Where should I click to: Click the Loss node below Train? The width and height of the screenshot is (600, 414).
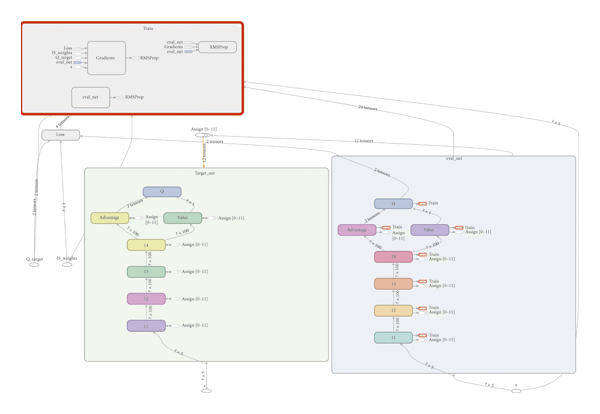[x=60, y=135]
